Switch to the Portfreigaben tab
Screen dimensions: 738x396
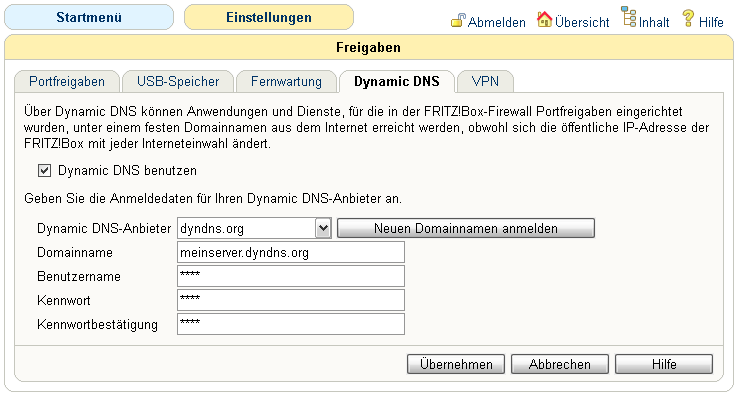[x=67, y=81]
